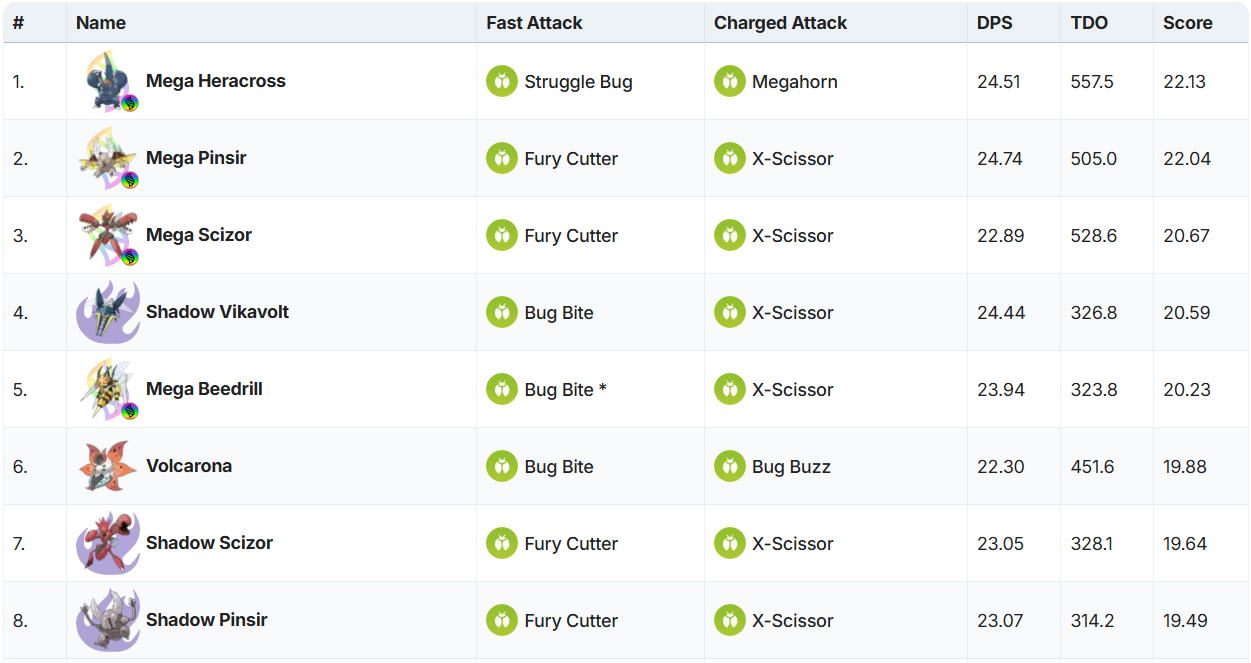The height and width of the screenshot is (663, 1251).
Task: Click the Charged Attack column header
Action: (780, 23)
